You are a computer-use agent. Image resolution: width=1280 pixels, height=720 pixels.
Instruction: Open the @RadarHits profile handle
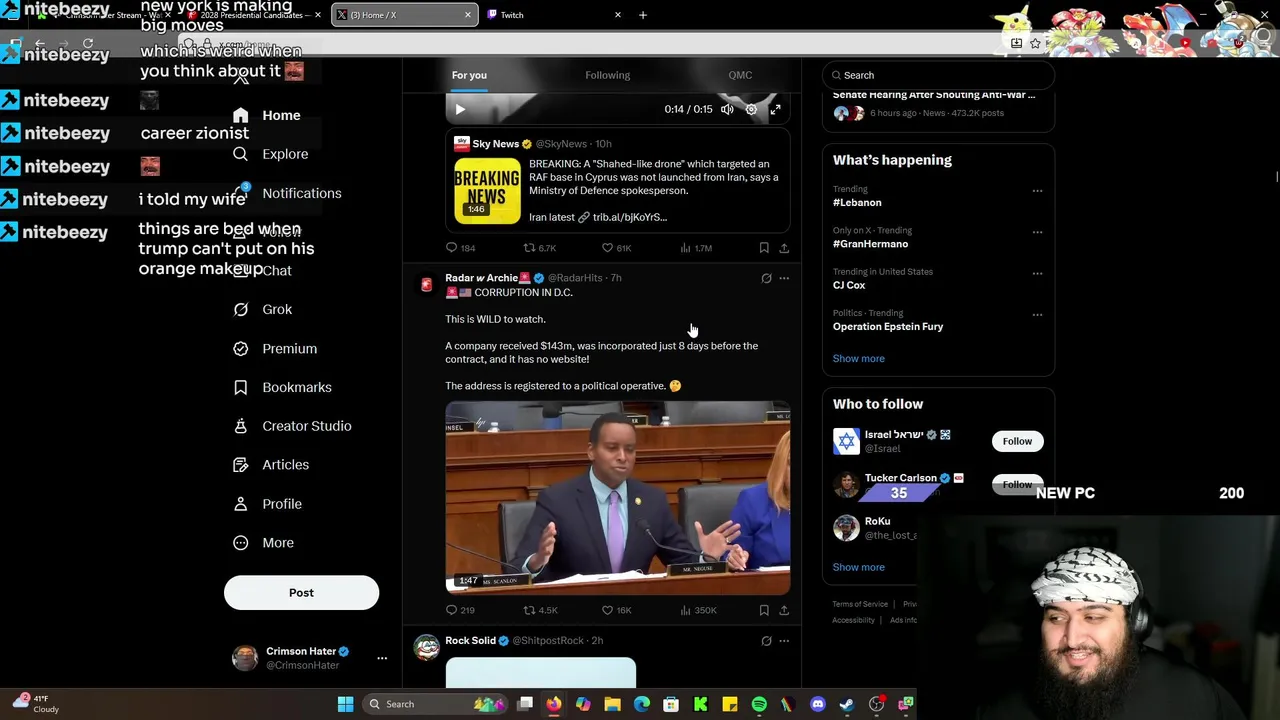pyautogui.click(x=575, y=278)
